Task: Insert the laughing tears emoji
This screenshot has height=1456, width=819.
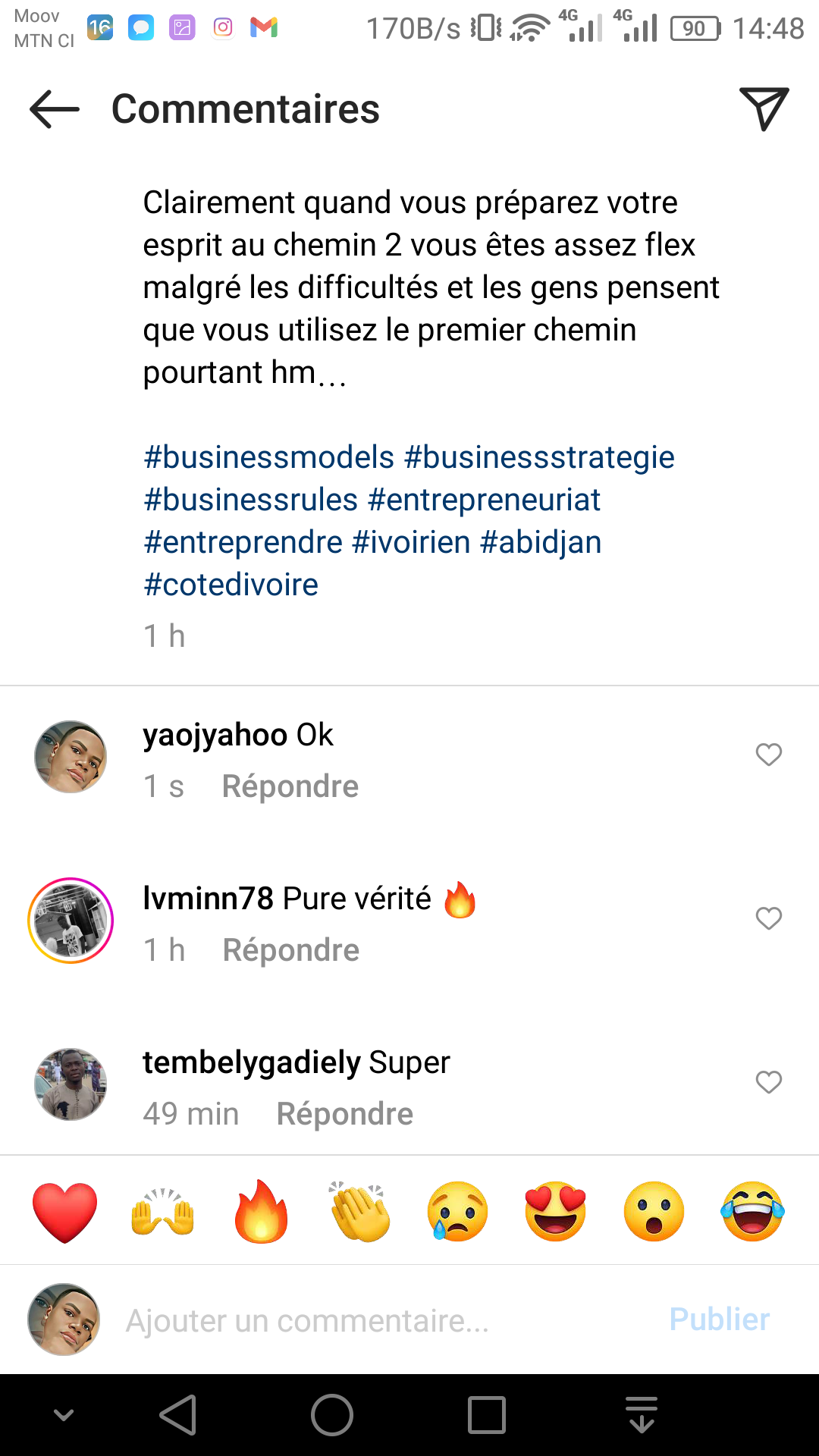Action: pyautogui.click(x=752, y=1211)
